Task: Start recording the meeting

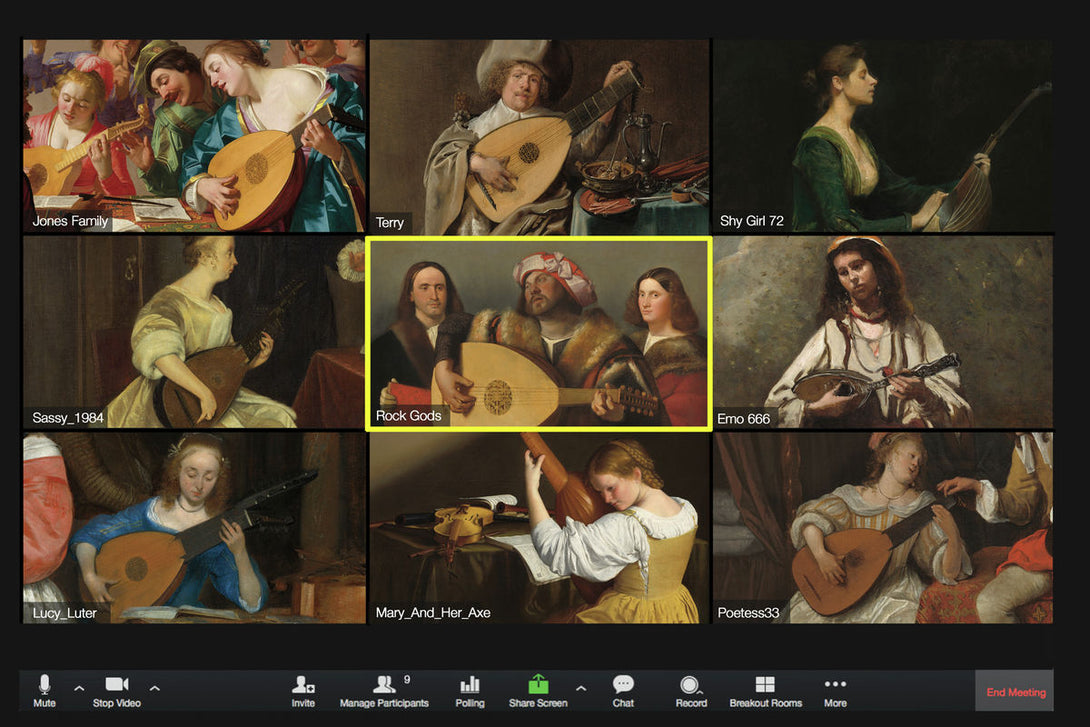Action: pos(691,690)
